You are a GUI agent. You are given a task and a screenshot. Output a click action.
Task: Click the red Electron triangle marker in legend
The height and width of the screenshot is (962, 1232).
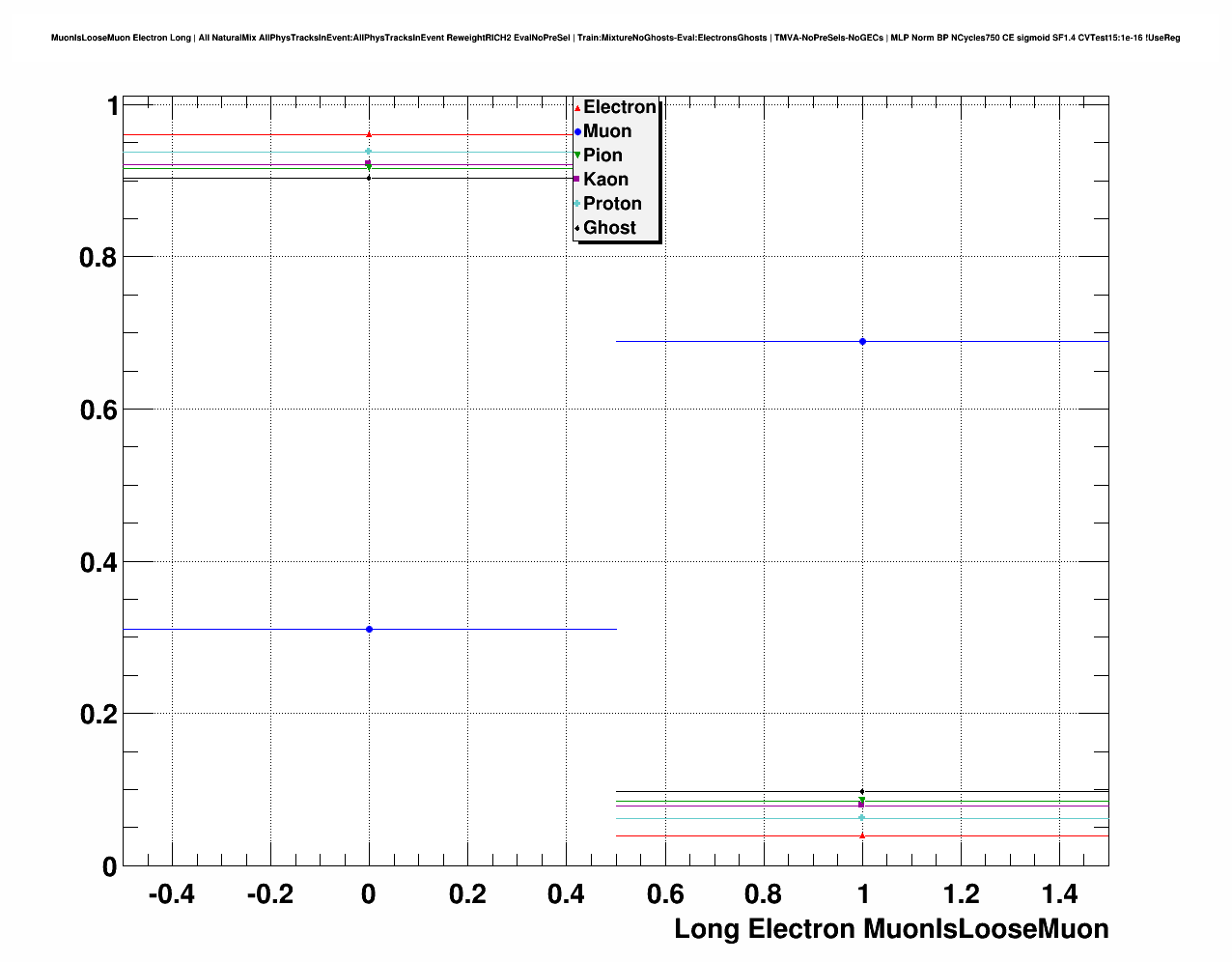(x=577, y=107)
